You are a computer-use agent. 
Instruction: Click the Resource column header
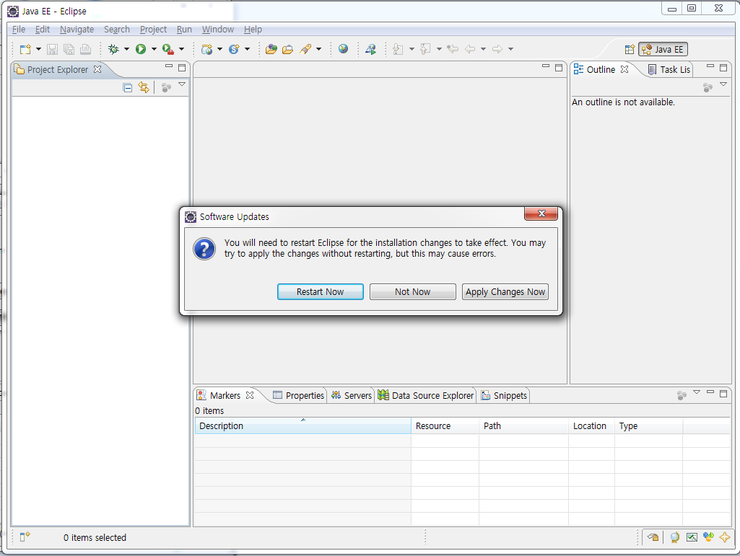[x=445, y=426]
